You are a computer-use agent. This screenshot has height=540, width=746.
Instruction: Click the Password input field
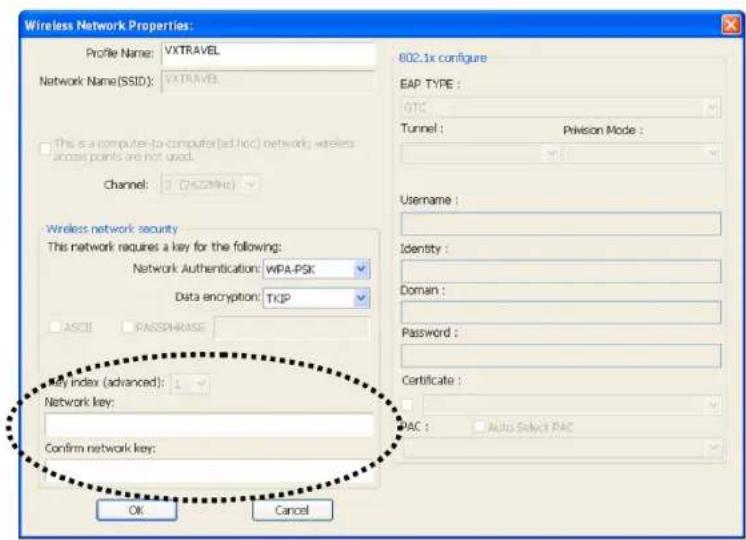click(x=560, y=355)
